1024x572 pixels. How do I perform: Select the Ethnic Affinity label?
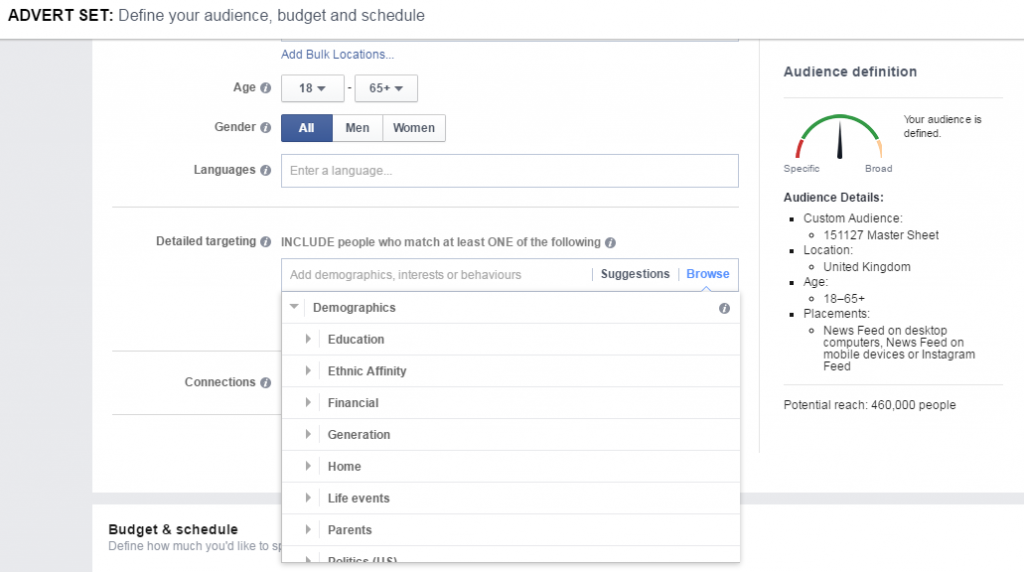pyautogui.click(x=367, y=371)
